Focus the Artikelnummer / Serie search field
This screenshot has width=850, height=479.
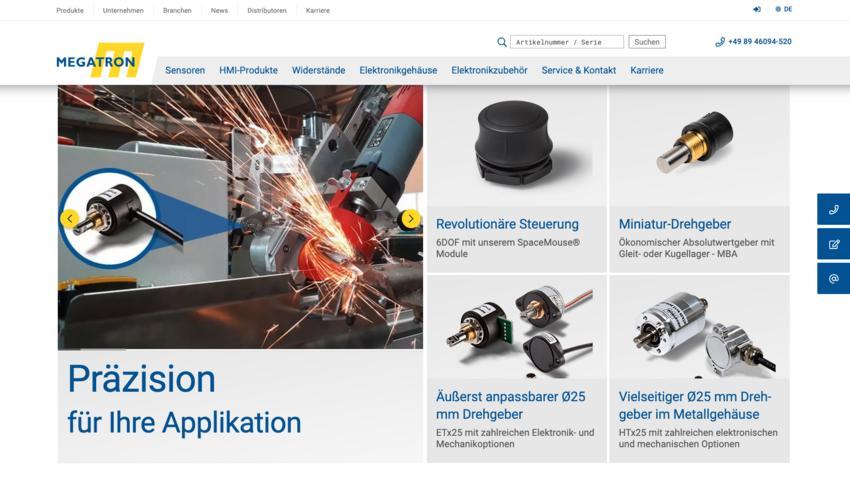[x=566, y=42]
